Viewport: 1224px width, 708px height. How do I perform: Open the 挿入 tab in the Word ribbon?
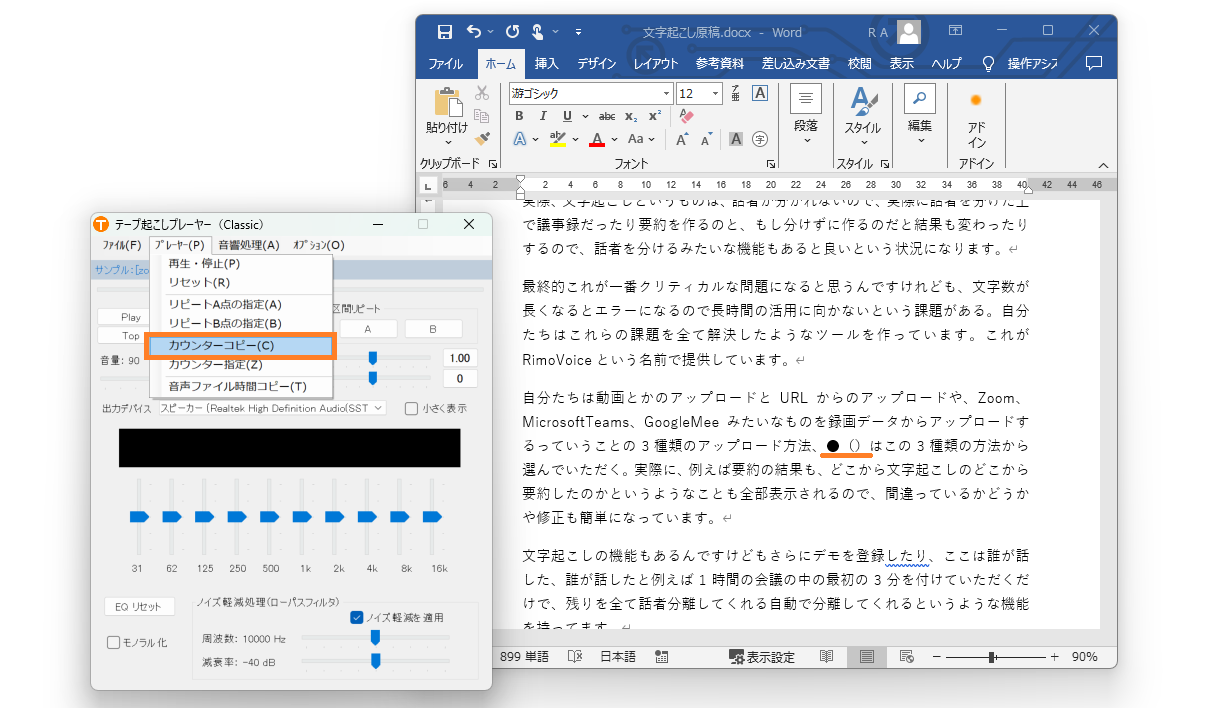pos(546,63)
